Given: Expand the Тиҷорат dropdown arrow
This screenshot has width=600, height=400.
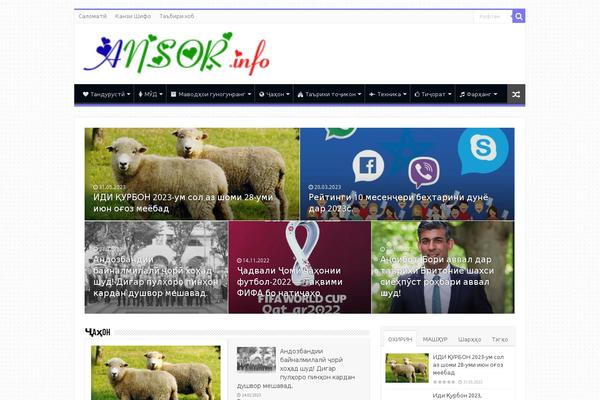Looking at the screenshot, I should click(x=450, y=94).
